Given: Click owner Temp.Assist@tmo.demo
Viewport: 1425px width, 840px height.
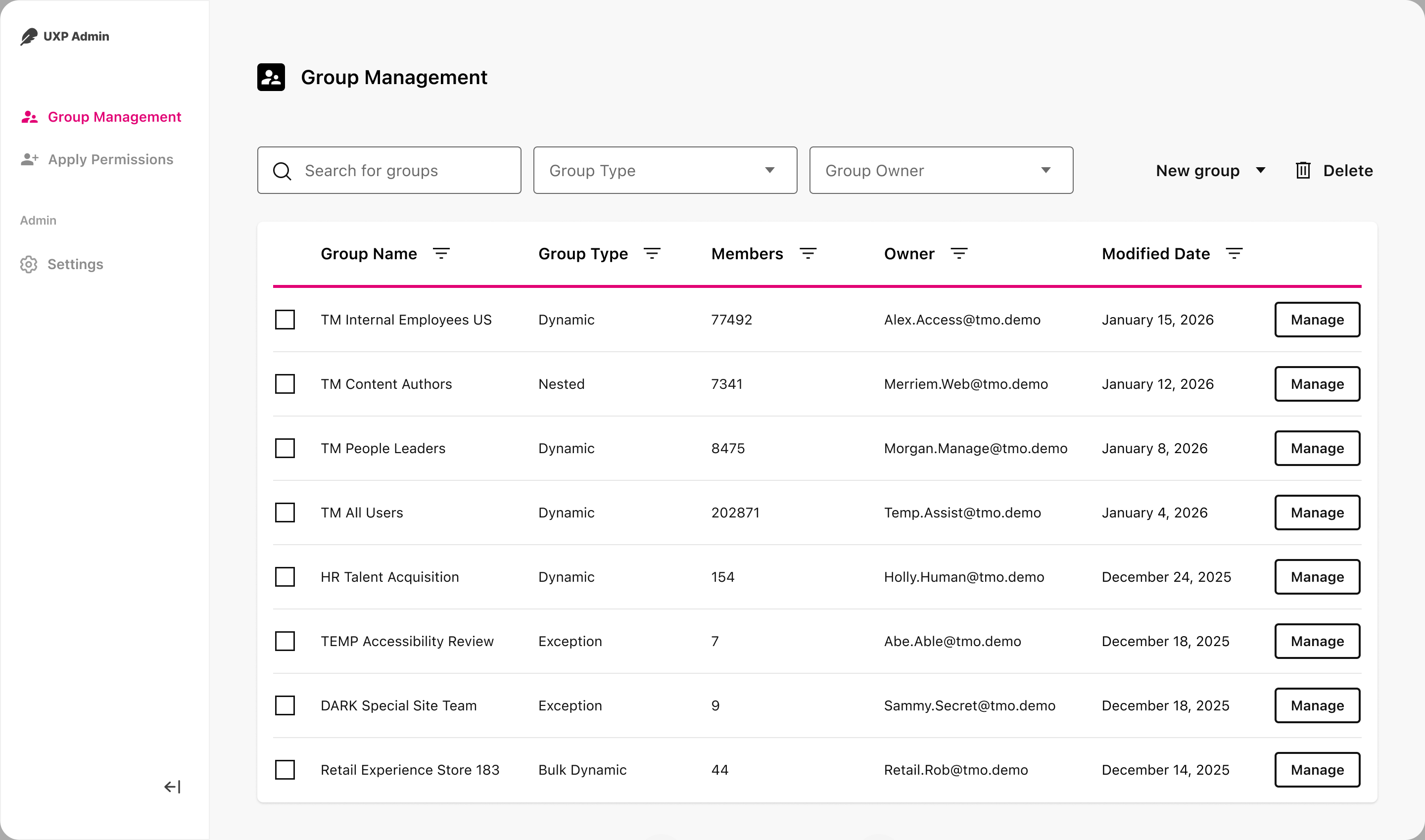Looking at the screenshot, I should [x=962, y=513].
